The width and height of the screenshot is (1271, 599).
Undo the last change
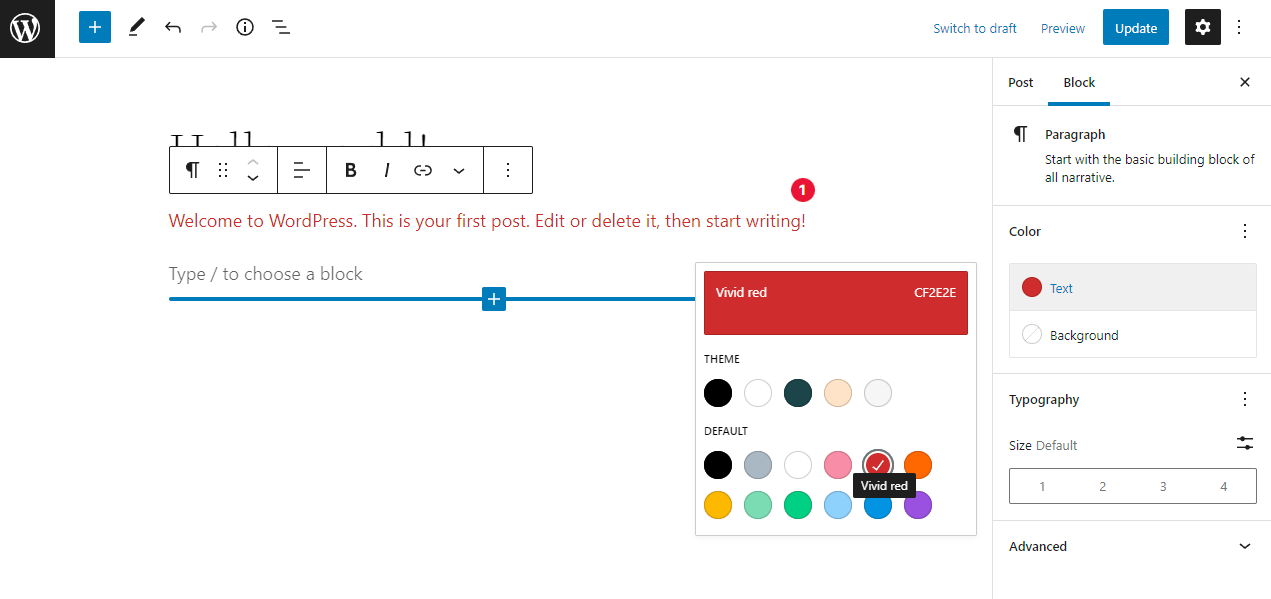173,28
